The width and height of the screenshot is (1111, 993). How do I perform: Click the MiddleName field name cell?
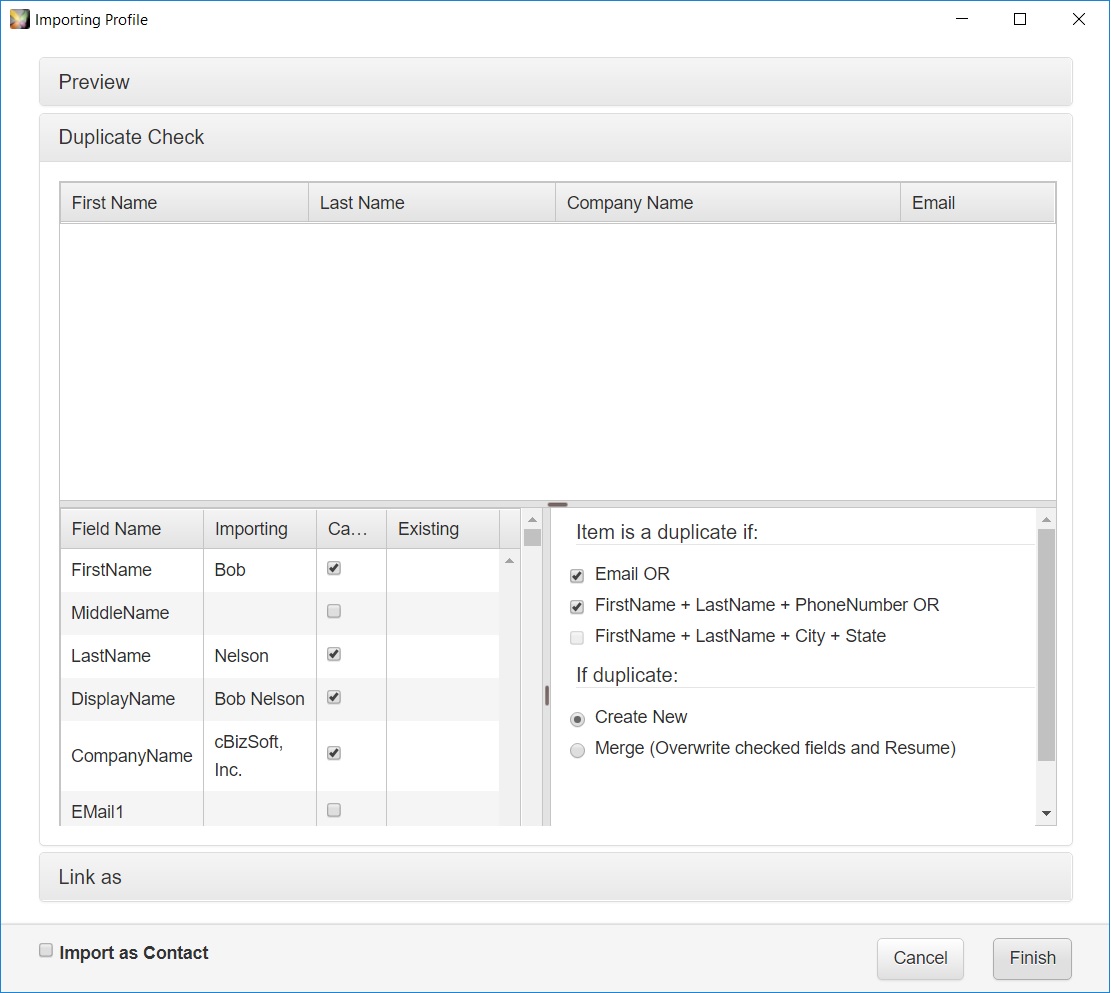click(x=132, y=613)
